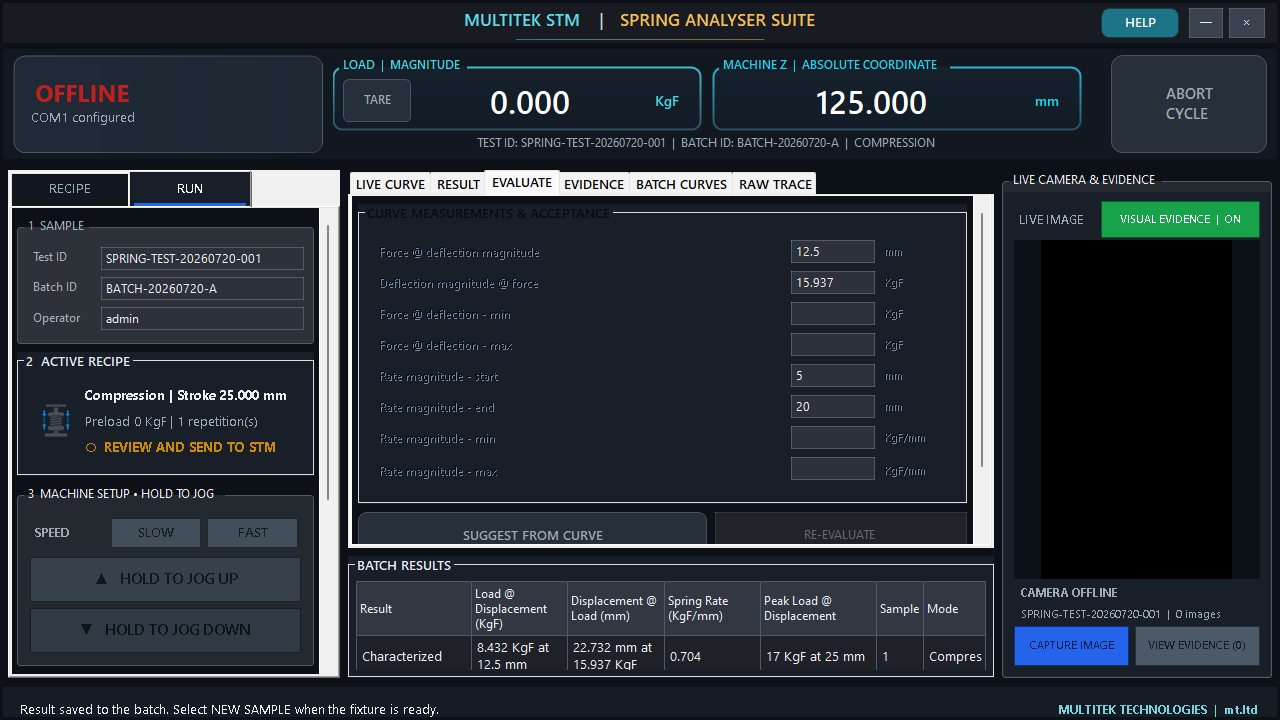Close the Spring Analyser window

tap(1246, 22)
